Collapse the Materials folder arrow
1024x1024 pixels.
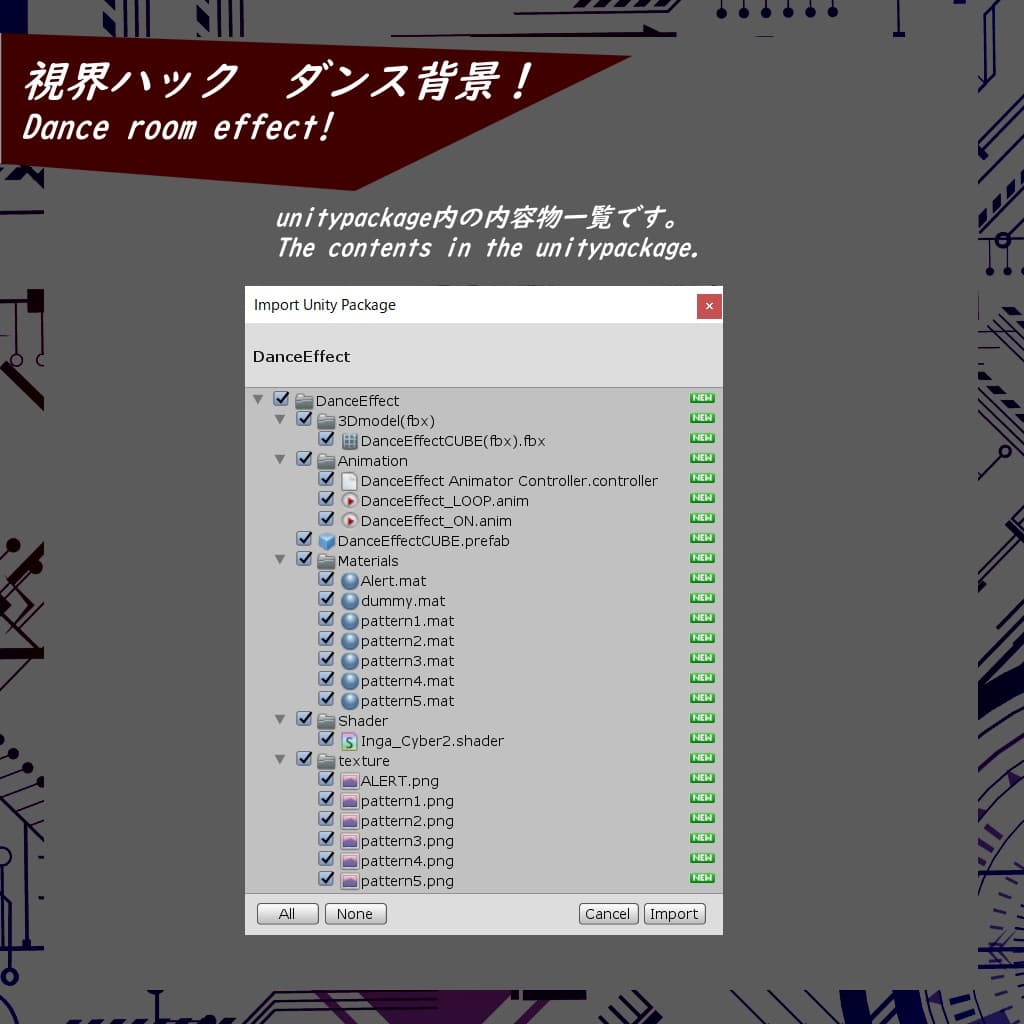[280, 560]
